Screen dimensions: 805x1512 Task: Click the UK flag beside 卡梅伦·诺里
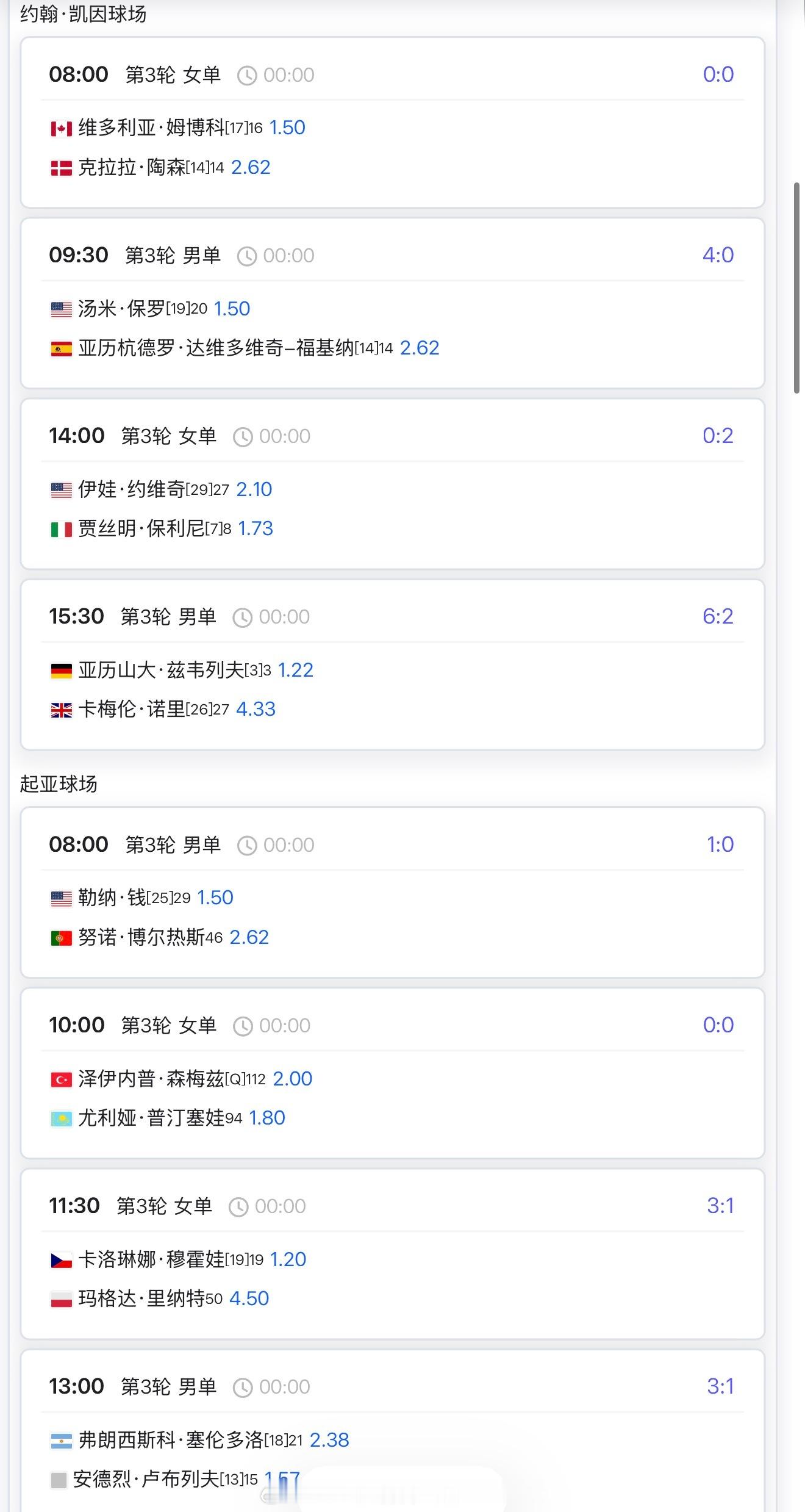pos(61,710)
